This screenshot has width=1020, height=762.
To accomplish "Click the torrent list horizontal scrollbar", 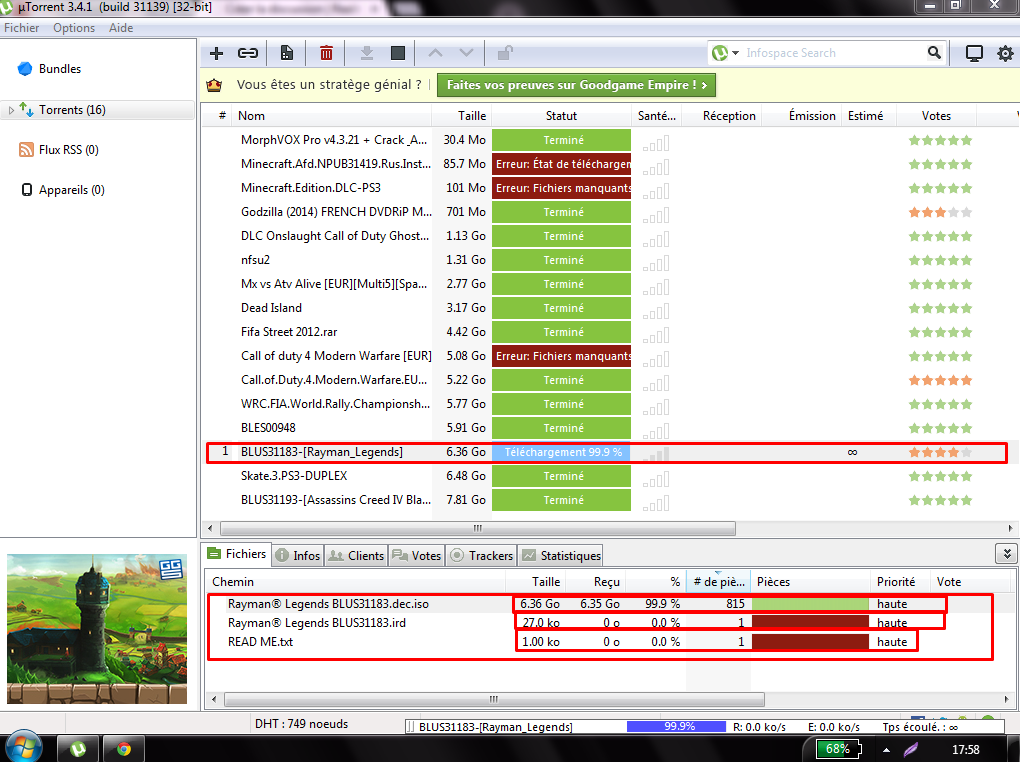I will click(478, 528).
